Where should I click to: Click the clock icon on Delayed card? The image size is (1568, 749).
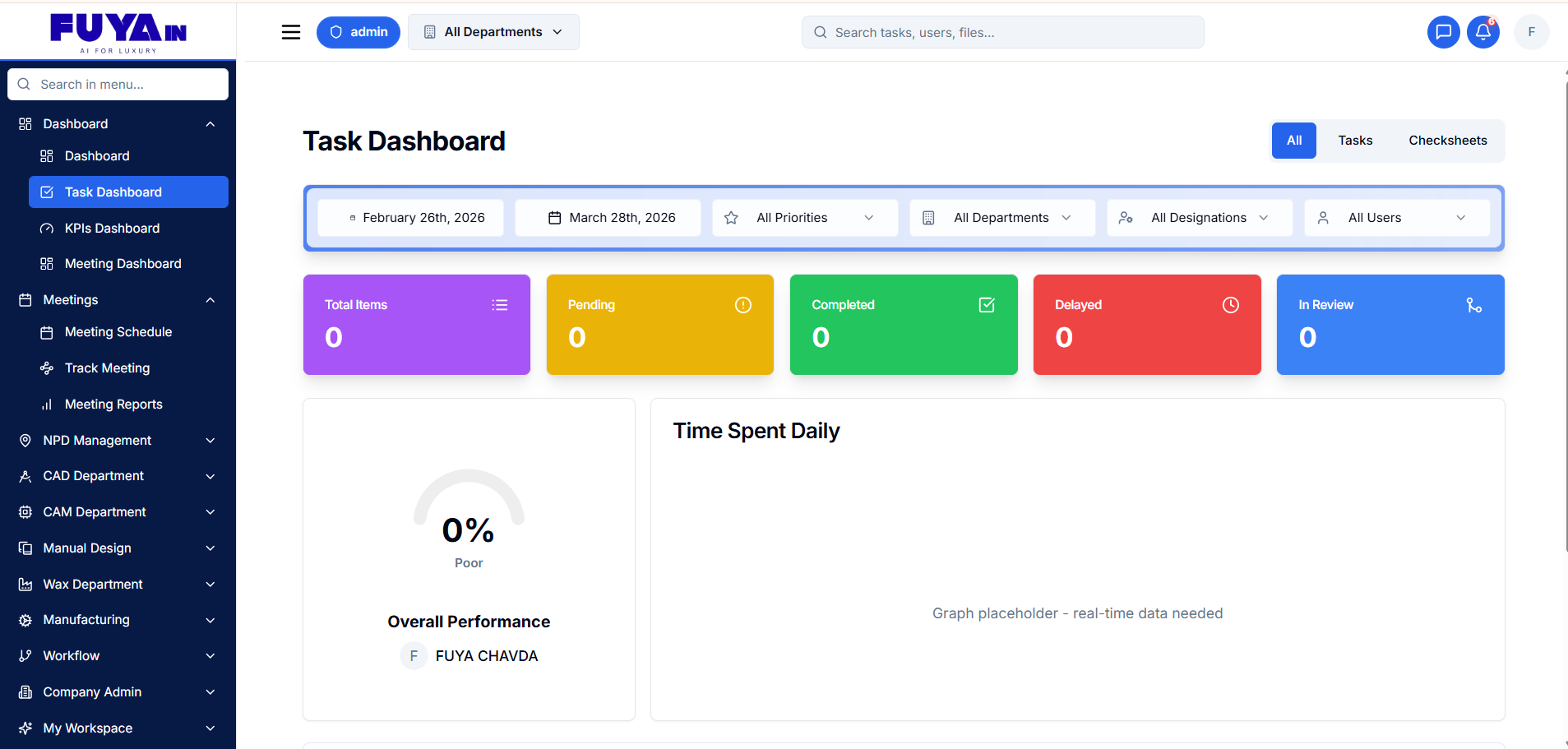pyautogui.click(x=1230, y=305)
